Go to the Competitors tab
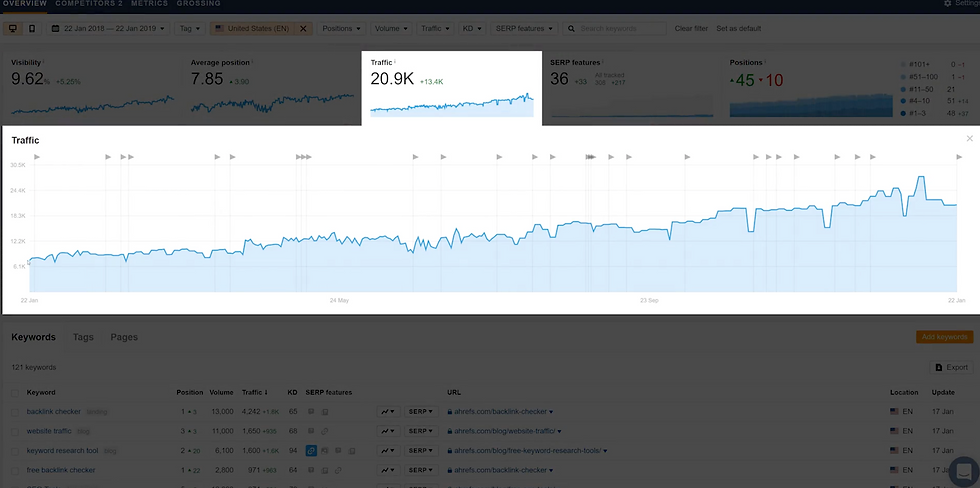The width and height of the screenshot is (980, 488). pos(88,4)
